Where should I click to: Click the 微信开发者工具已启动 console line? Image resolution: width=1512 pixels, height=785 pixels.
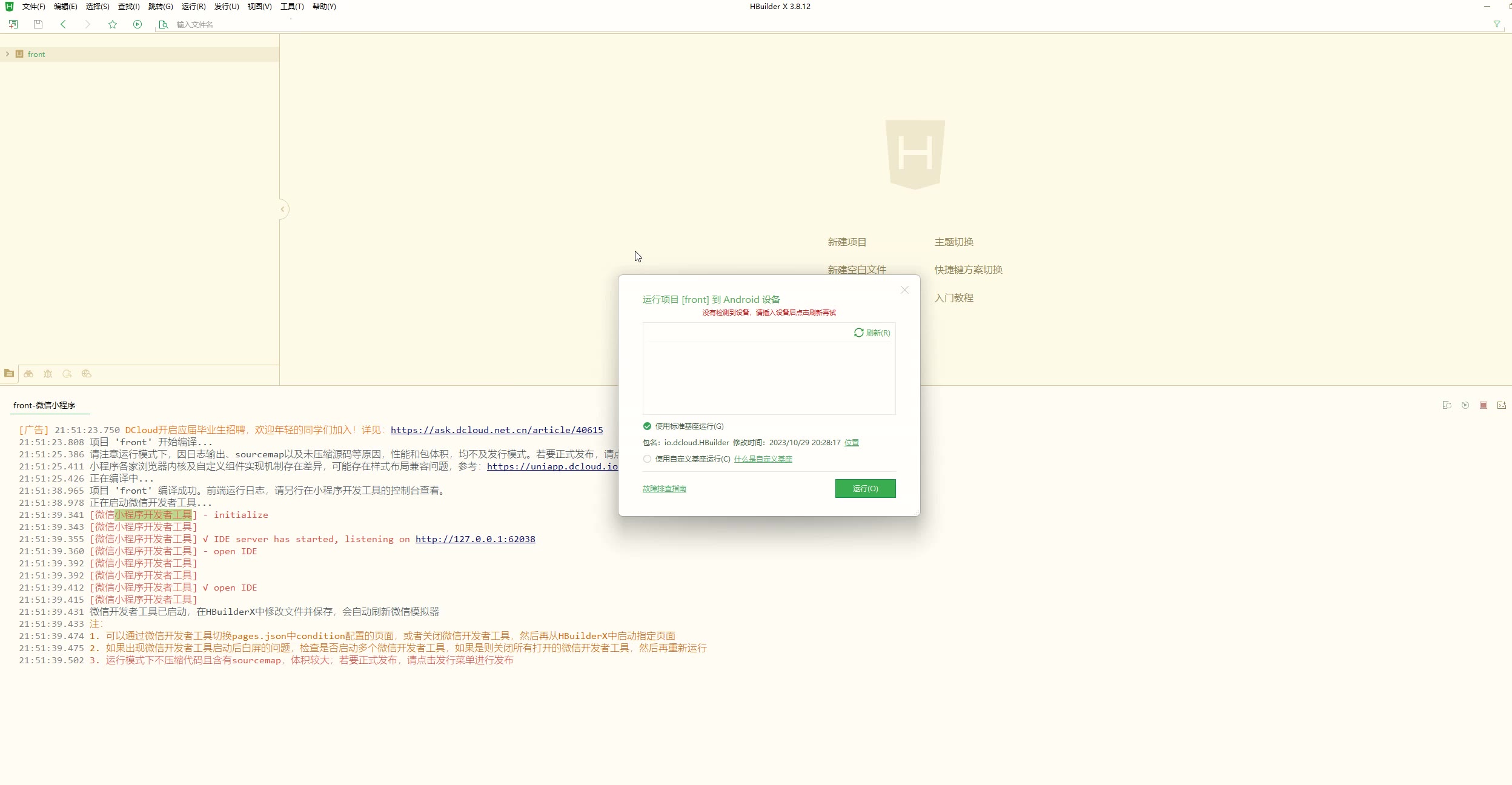click(x=229, y=612)
